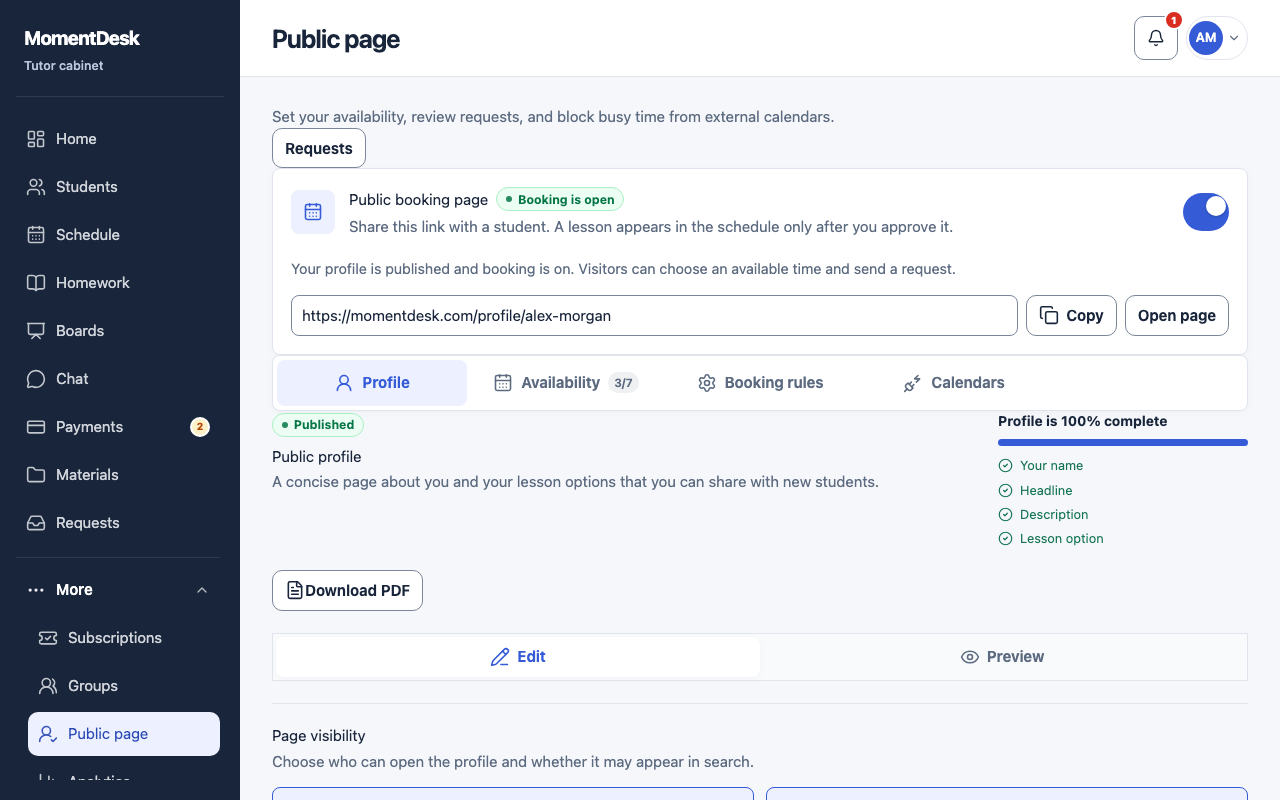Click the "Headline" checklist item
The height and width of the screenshot is (800, 1280).
tap(1035, 490)
